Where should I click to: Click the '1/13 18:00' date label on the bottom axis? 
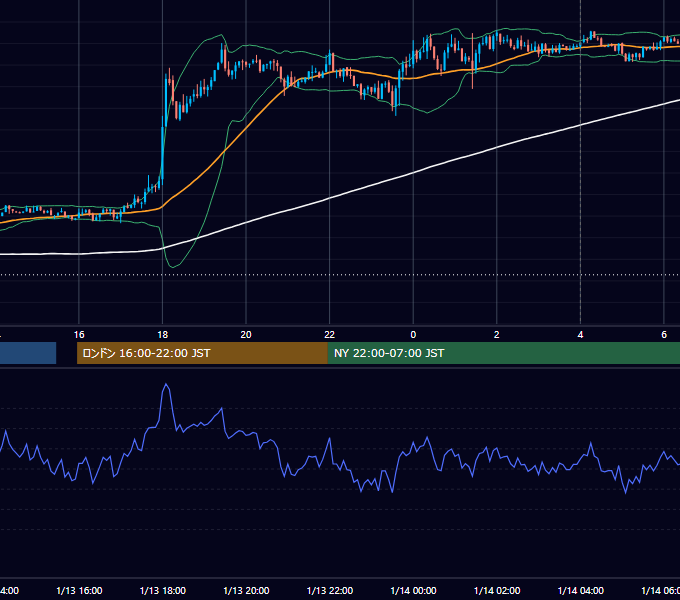tap(163, 591)
